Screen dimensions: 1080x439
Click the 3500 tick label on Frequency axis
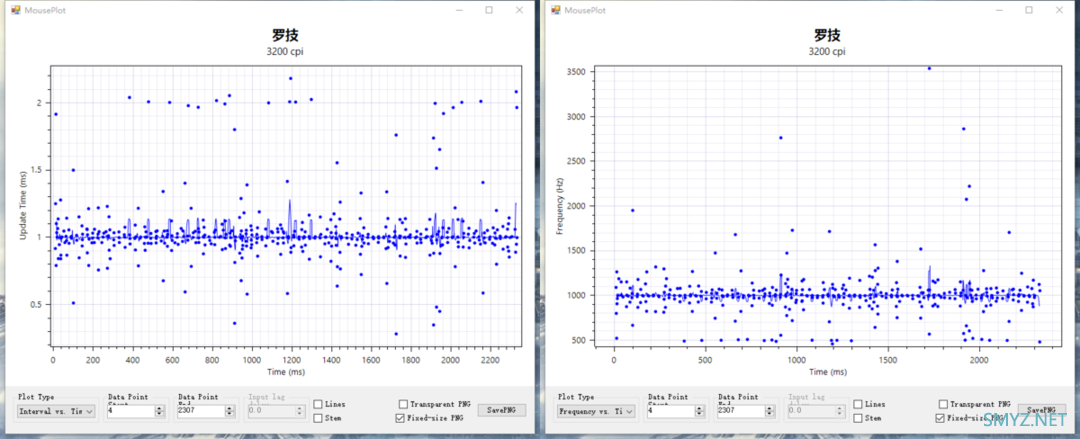point(577,72)
